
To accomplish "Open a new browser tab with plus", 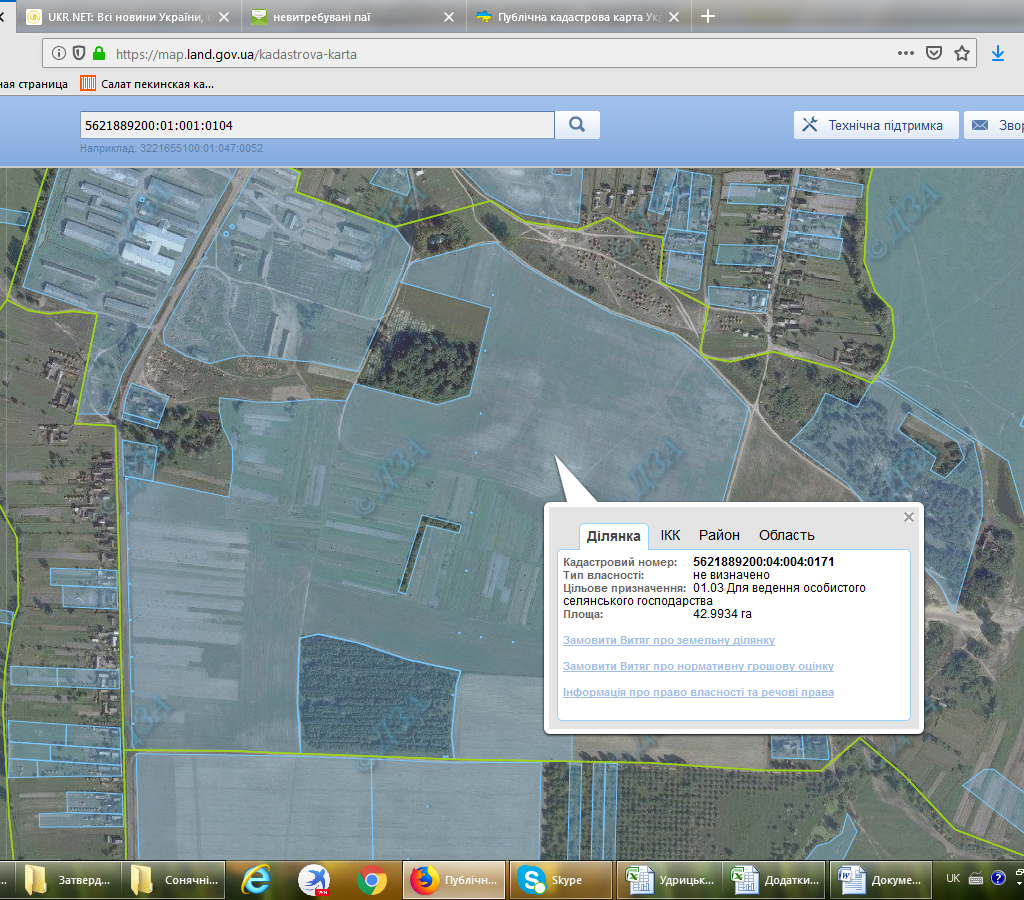I will point(708,16).
